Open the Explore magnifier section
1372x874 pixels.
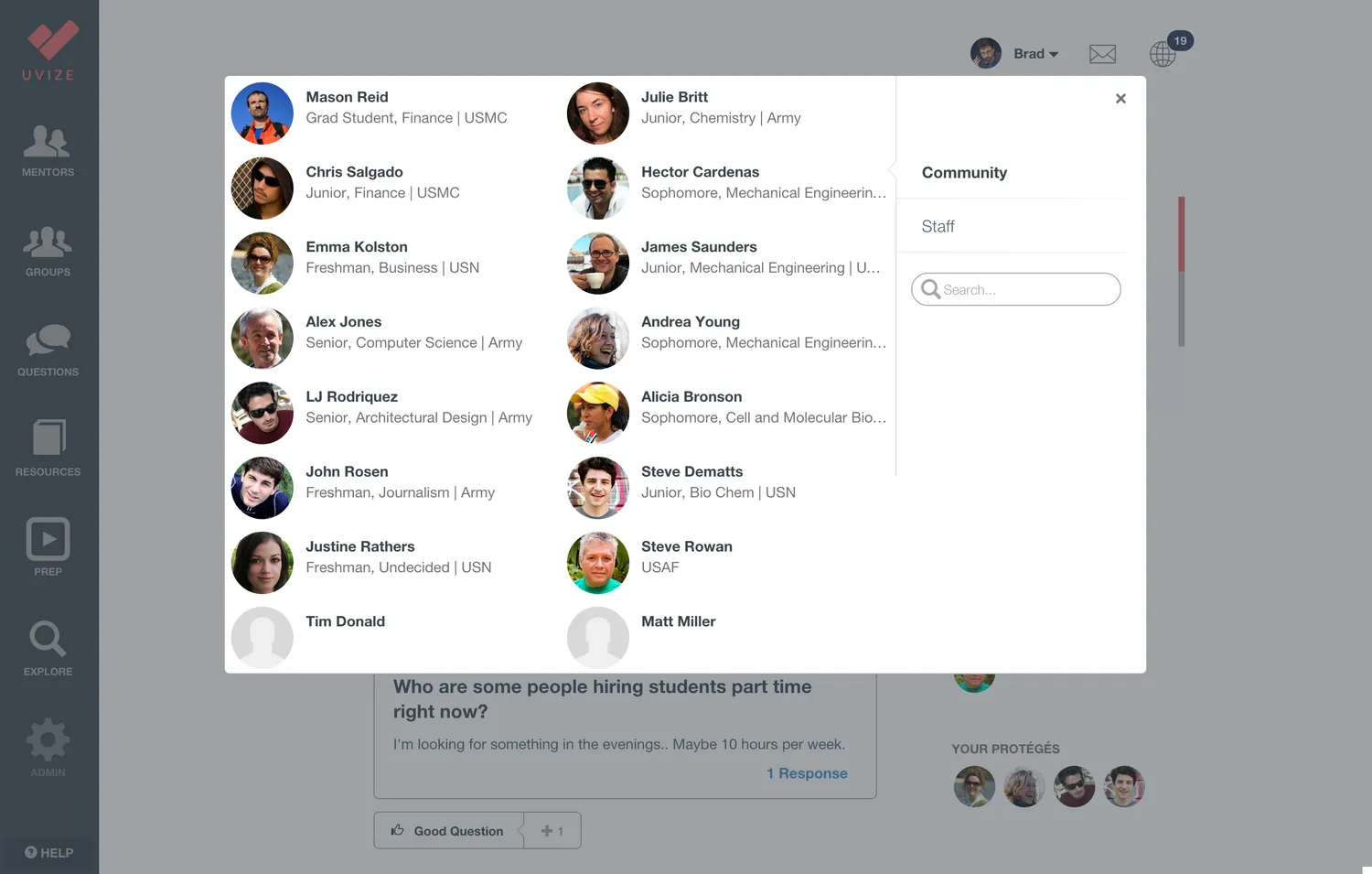coord(48,648)
